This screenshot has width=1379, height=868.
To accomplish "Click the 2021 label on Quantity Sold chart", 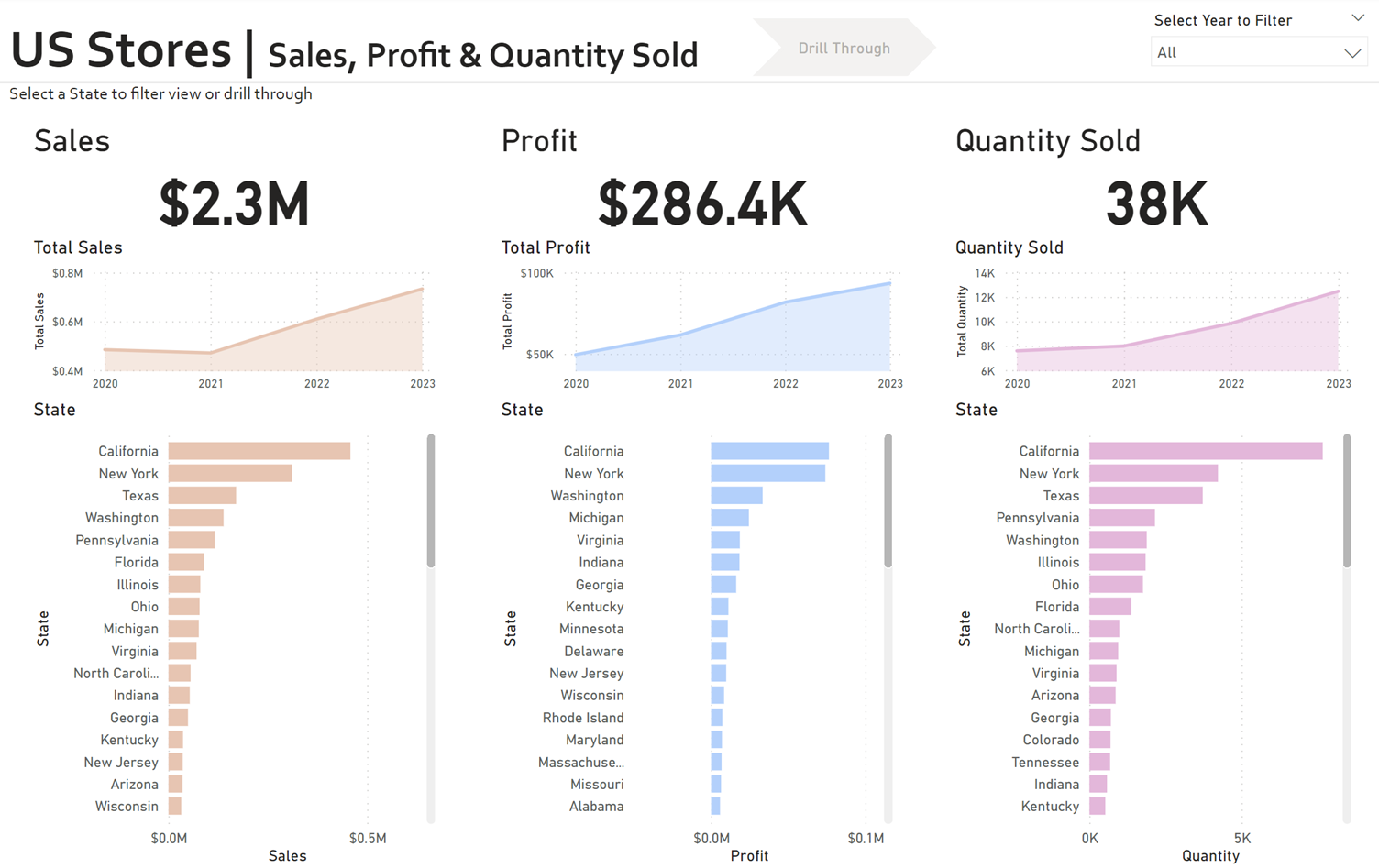I will [x=1124, y=384].
